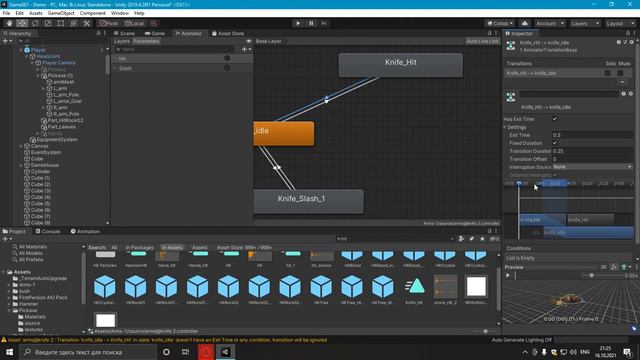
Task: Open the Layout dropdown
Action: click(620, 23)
